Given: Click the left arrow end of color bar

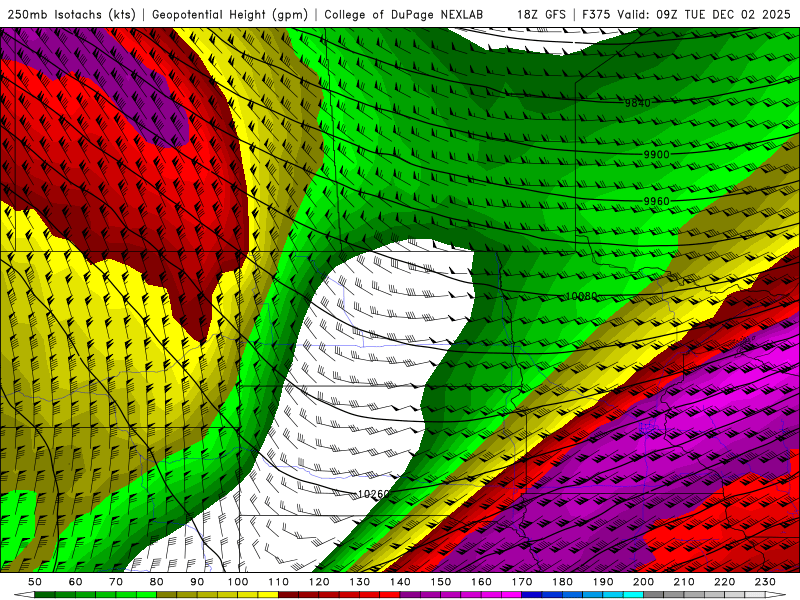Looking at the screenshot, I should click(24, 595).
